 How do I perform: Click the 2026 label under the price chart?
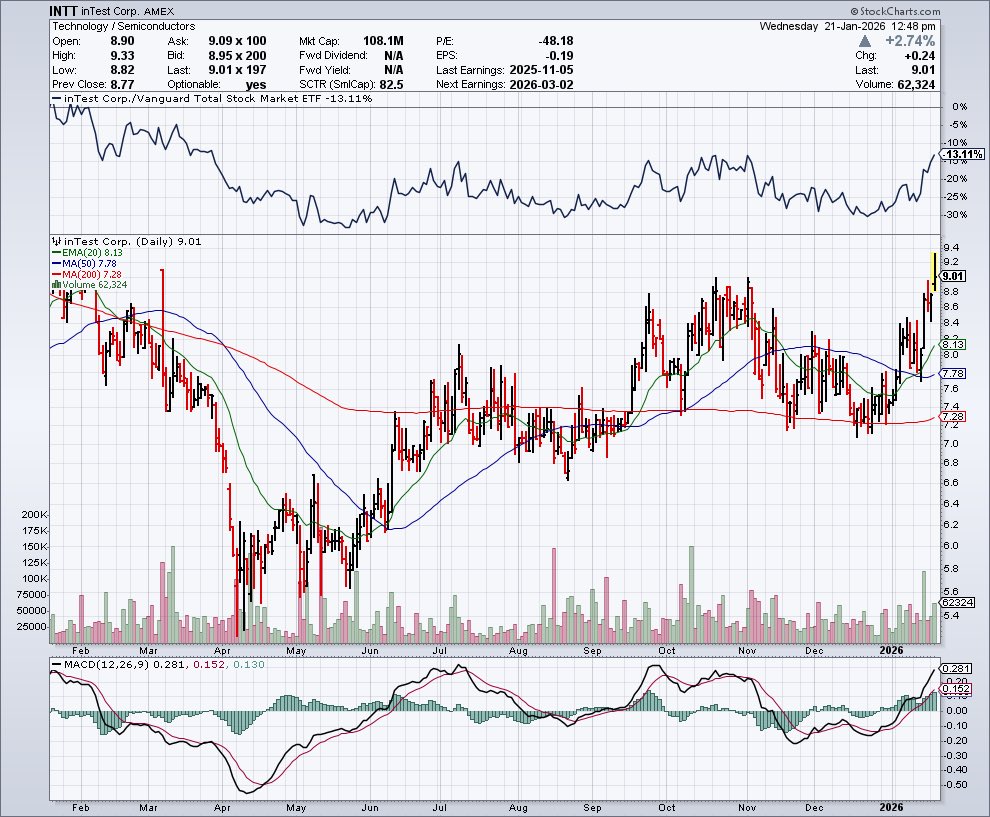[891, 650]
